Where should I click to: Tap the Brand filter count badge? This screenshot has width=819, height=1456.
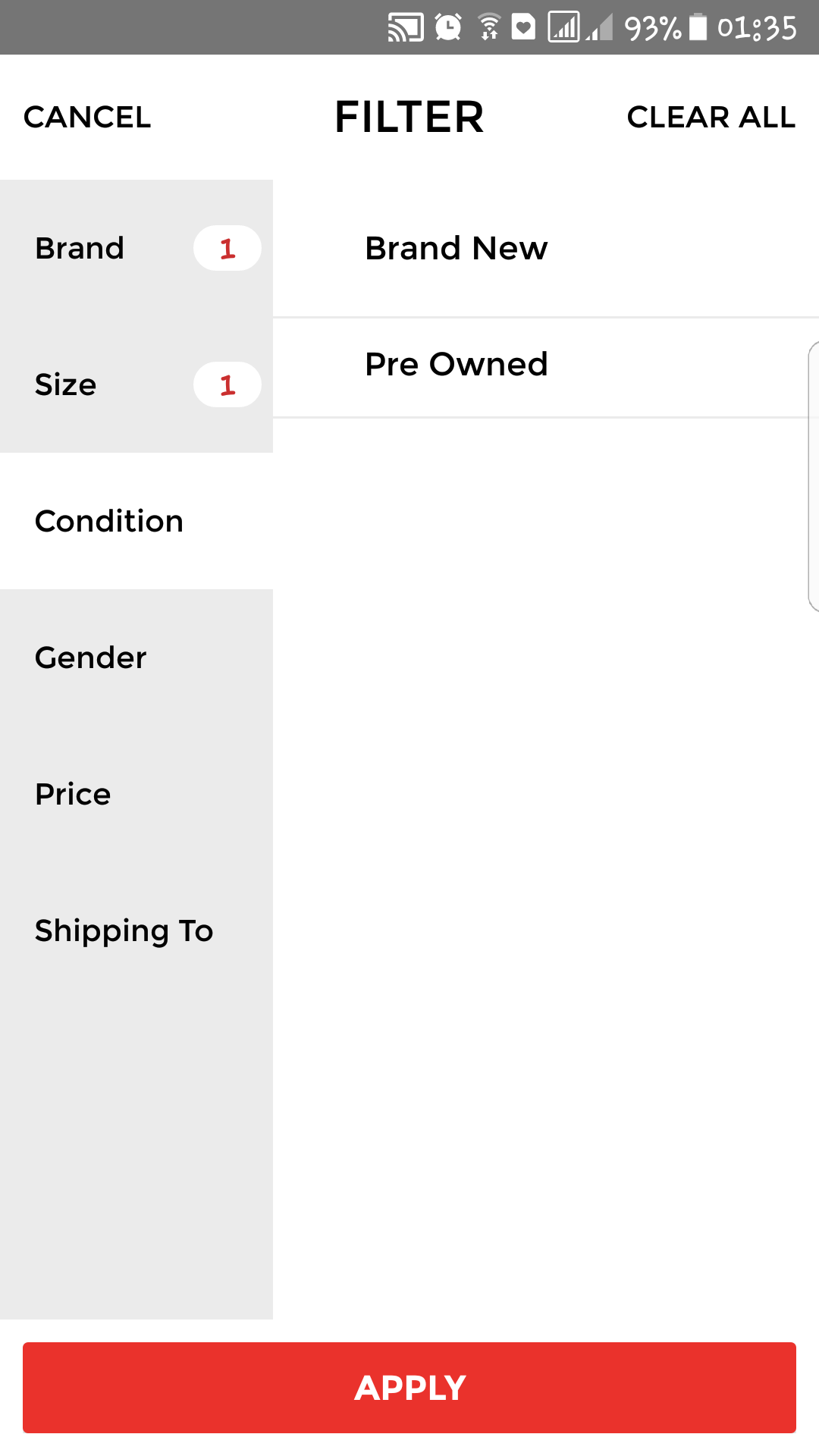click(227, 249)
